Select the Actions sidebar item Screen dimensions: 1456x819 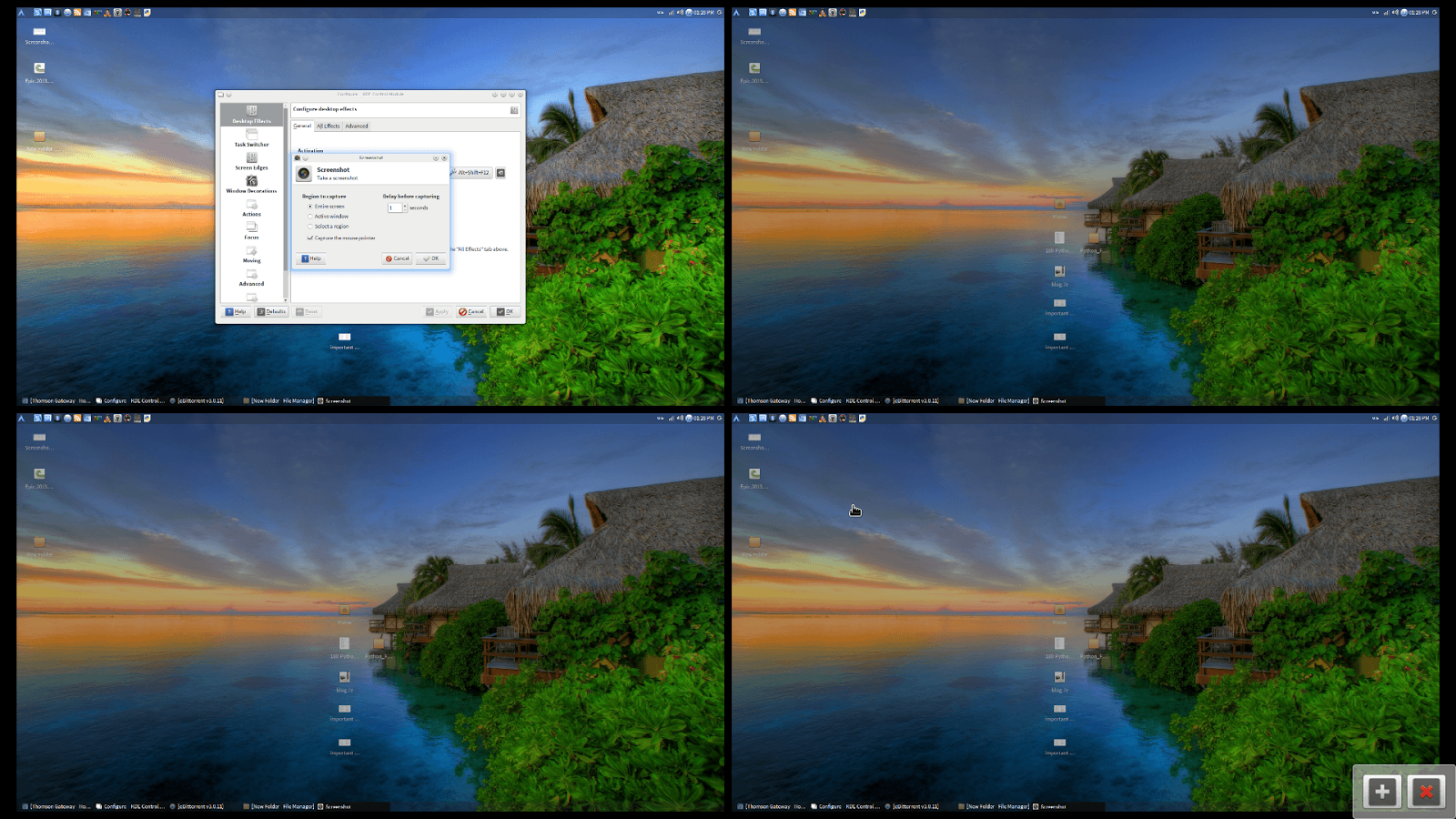pos(252,208)
